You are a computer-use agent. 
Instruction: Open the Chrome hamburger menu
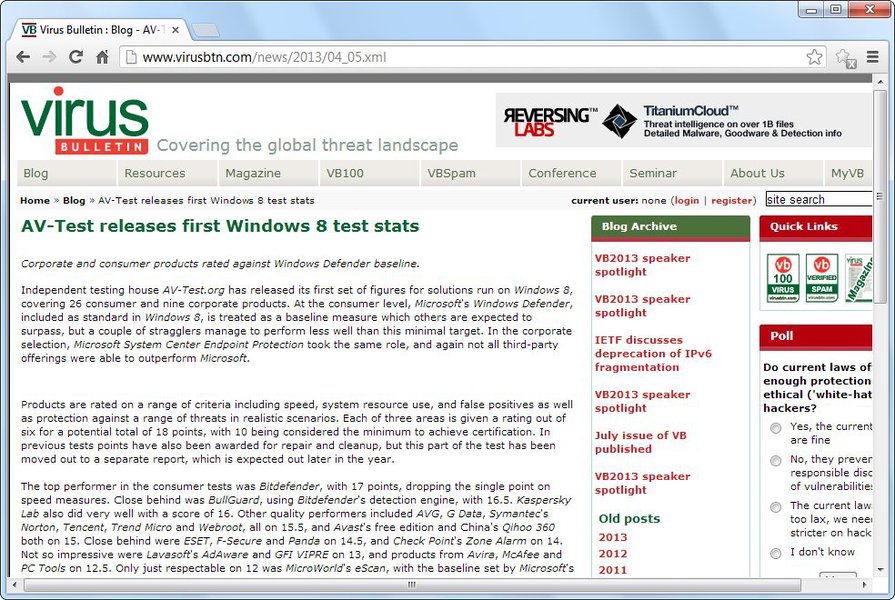point(873,57)
